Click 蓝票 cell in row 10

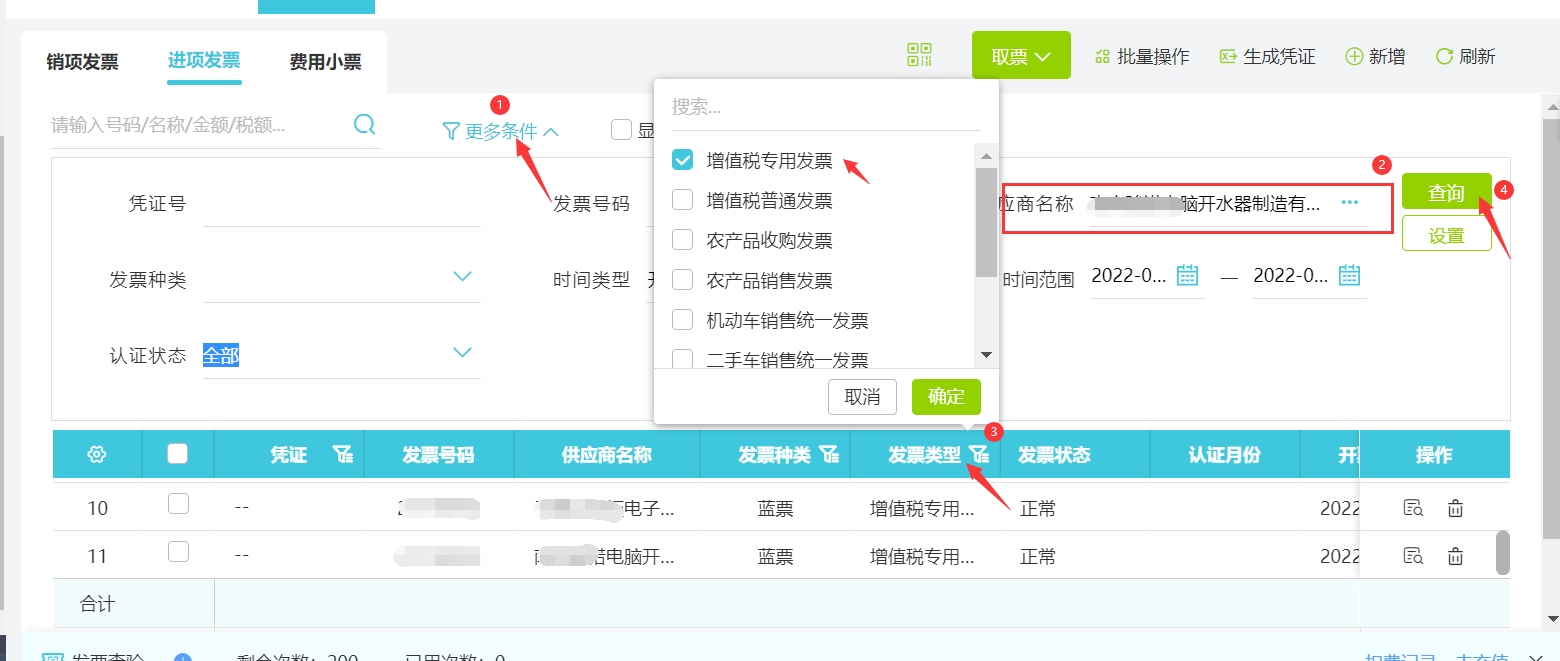click(x=776, y=508)
